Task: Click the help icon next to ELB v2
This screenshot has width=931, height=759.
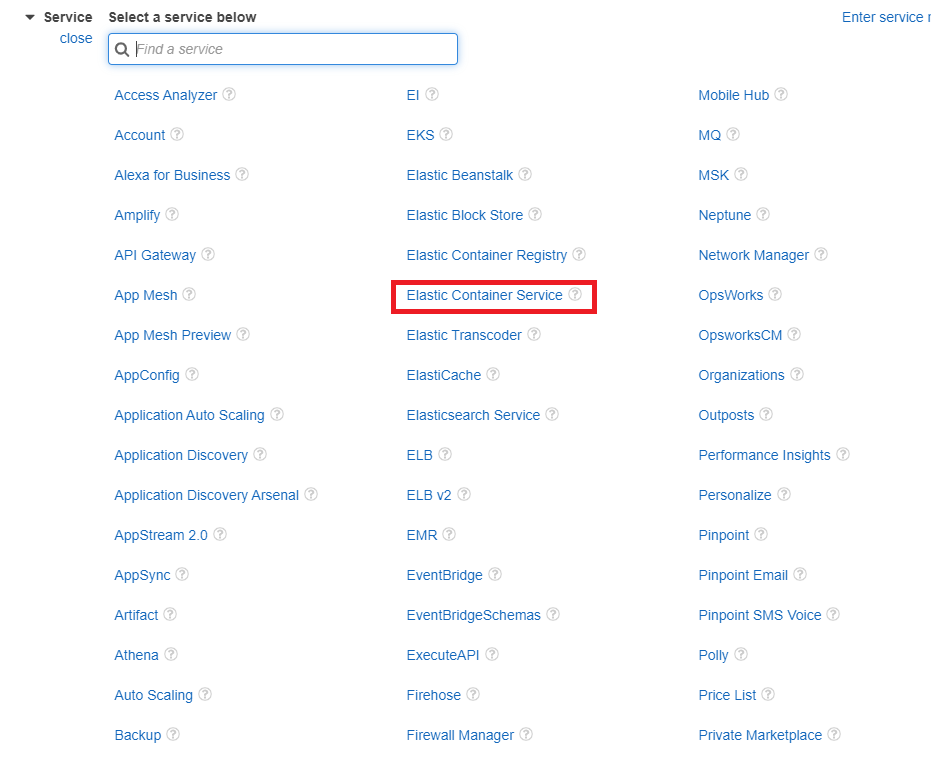Action: [x=464, y=494]
